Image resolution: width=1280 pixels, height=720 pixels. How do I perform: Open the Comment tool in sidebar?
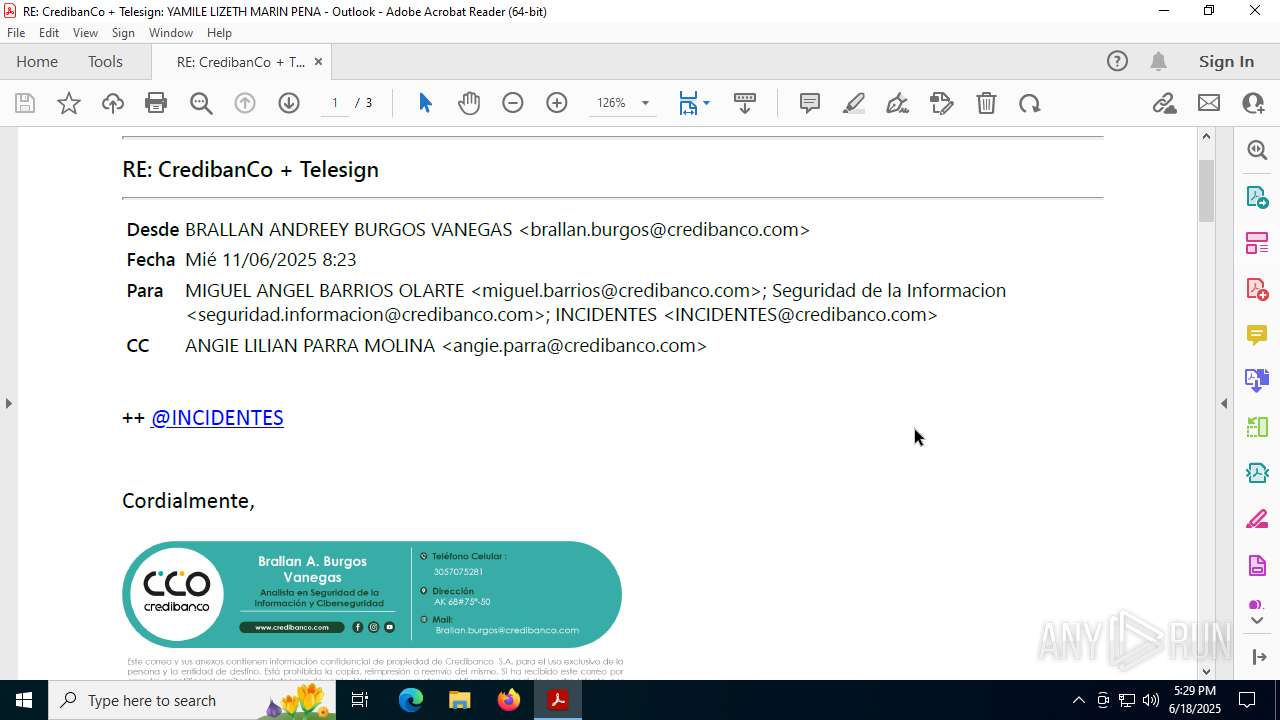[x=1257, y=335]
